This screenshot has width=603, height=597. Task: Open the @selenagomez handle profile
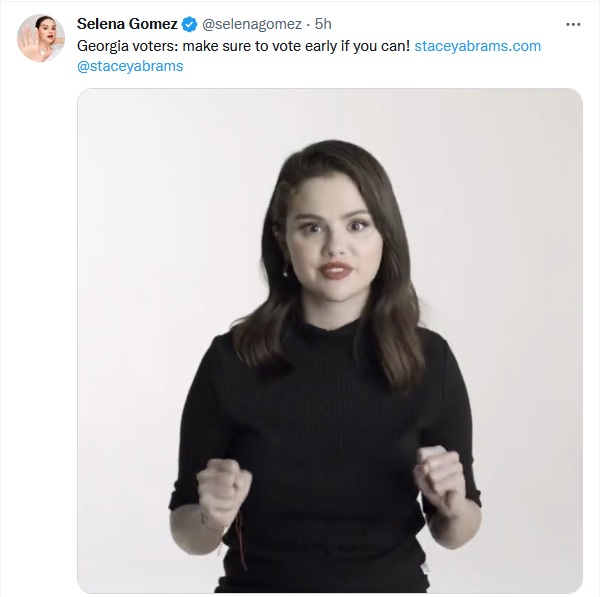[x=249, y=25]
